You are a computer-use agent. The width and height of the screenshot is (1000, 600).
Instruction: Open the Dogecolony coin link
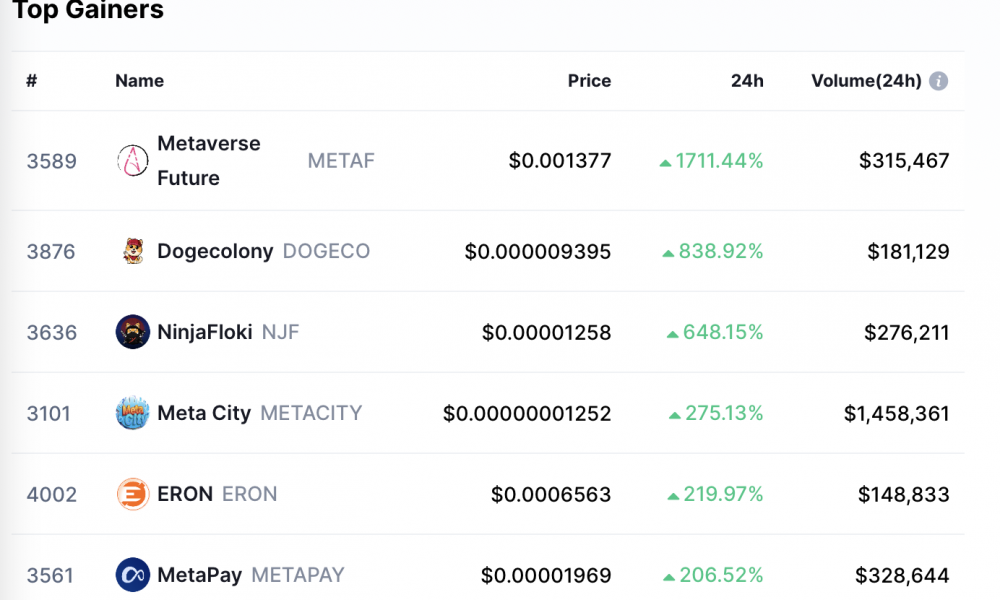tap(215, 251)
